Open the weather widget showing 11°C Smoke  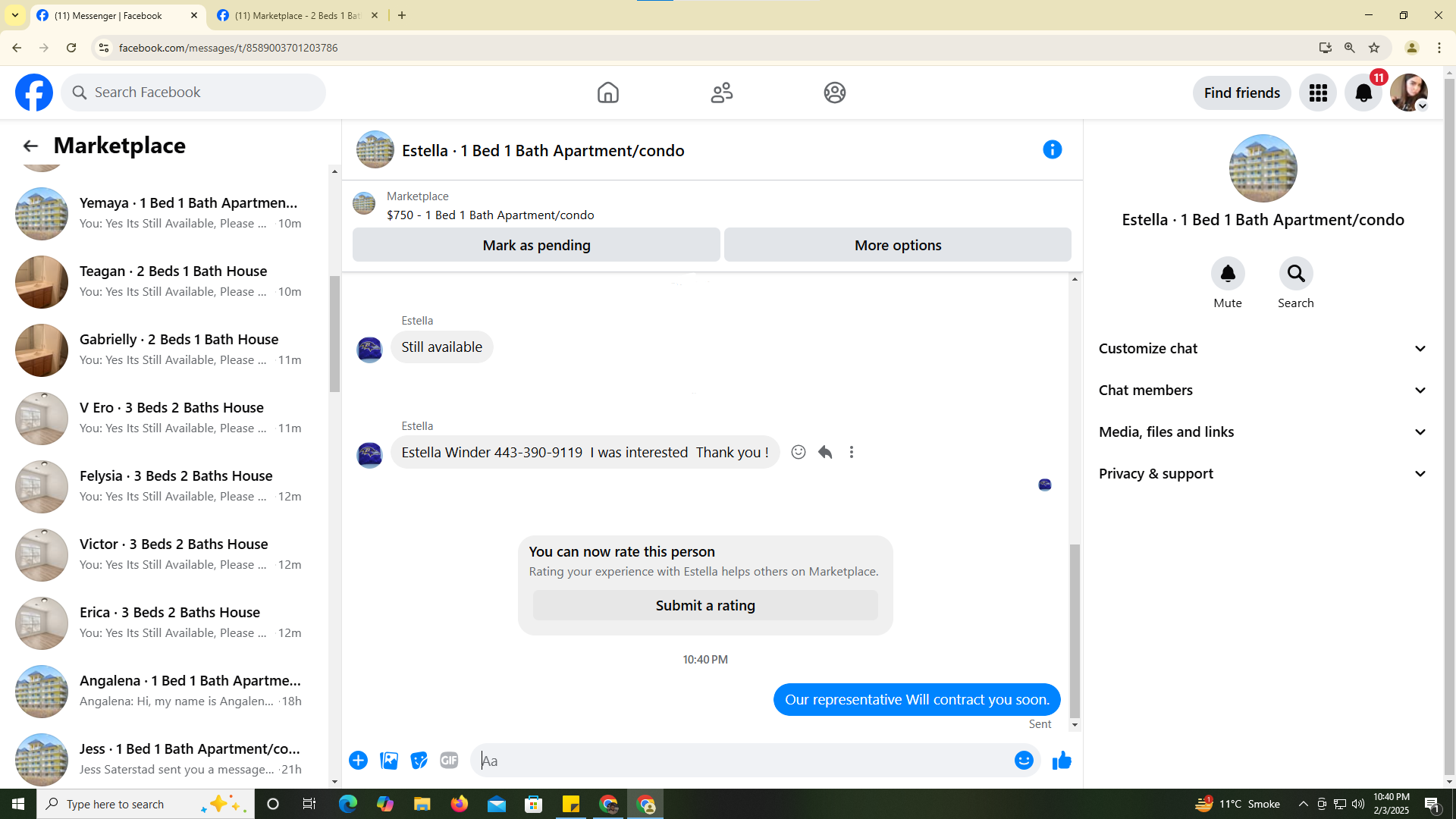tap(1238, 804)
